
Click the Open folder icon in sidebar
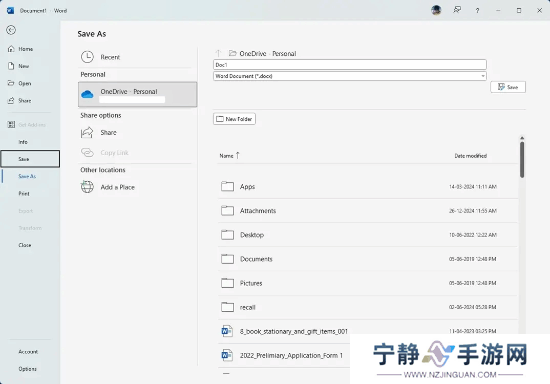pyautogui.click(x=11, y=83)
